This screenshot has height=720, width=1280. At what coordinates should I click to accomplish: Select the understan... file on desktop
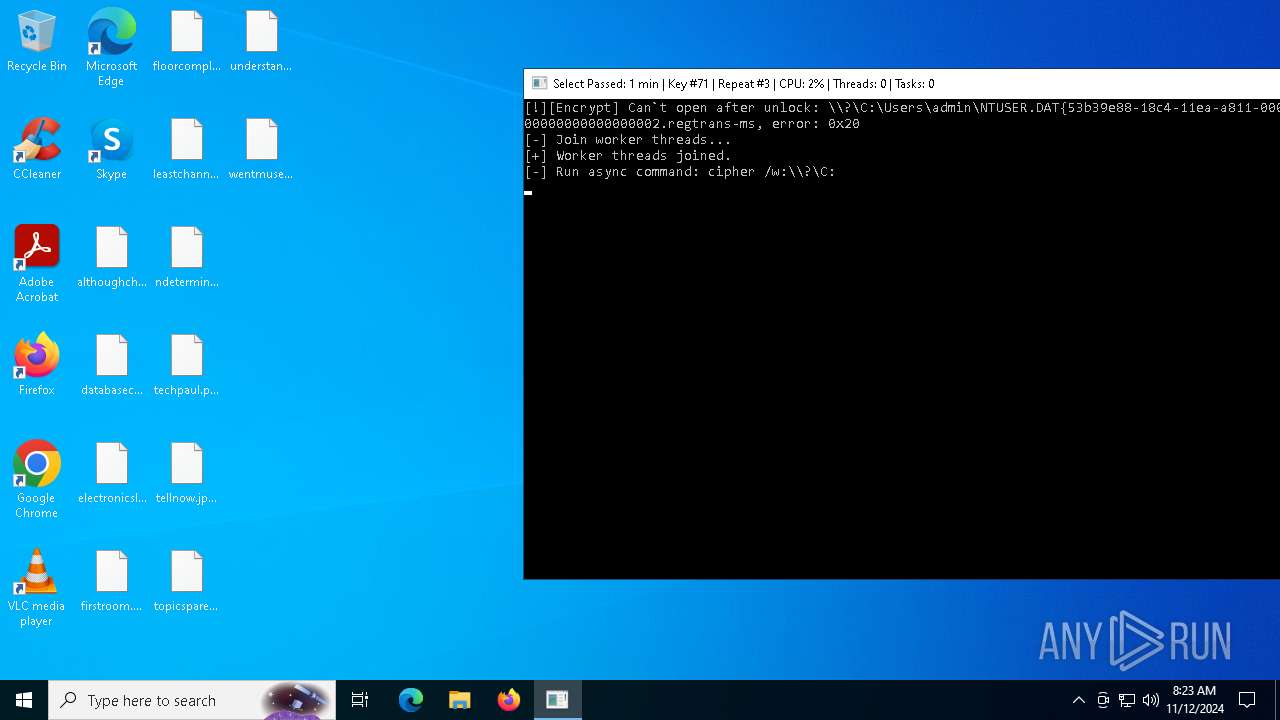261,42
